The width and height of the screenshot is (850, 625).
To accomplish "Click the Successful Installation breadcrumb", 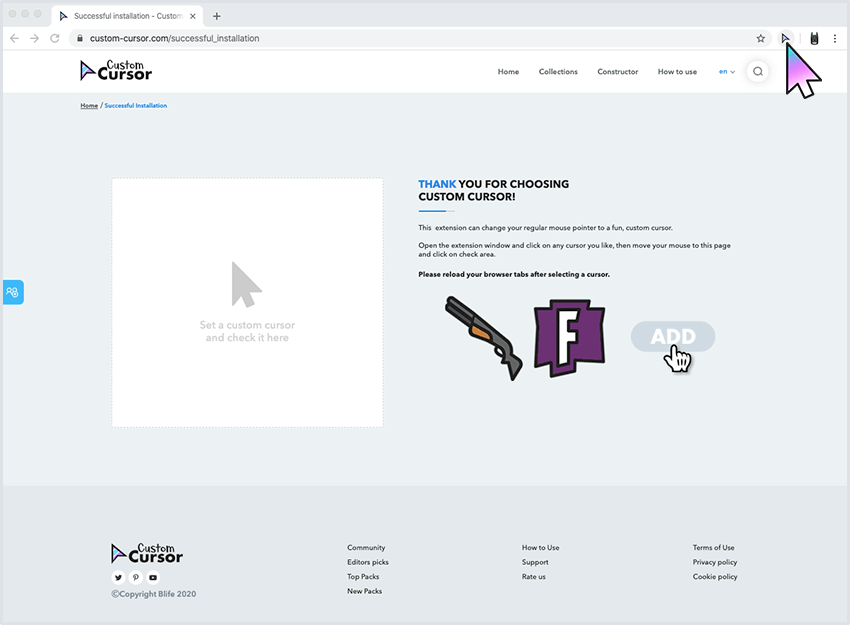I will pos(136,106).
